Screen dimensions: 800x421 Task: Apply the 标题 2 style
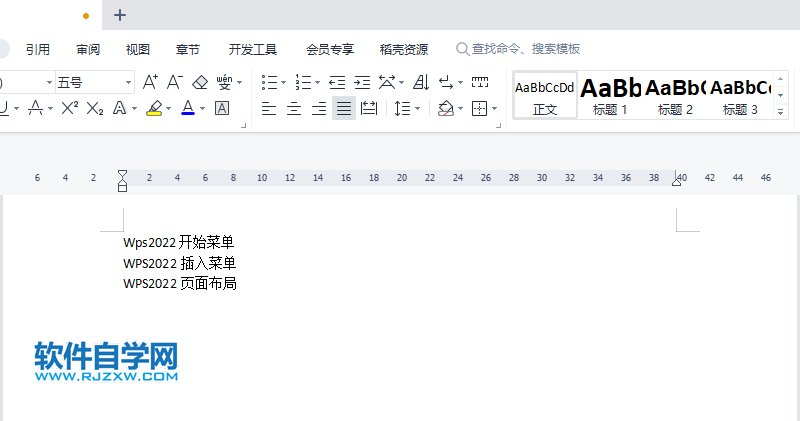click(676, 96)
